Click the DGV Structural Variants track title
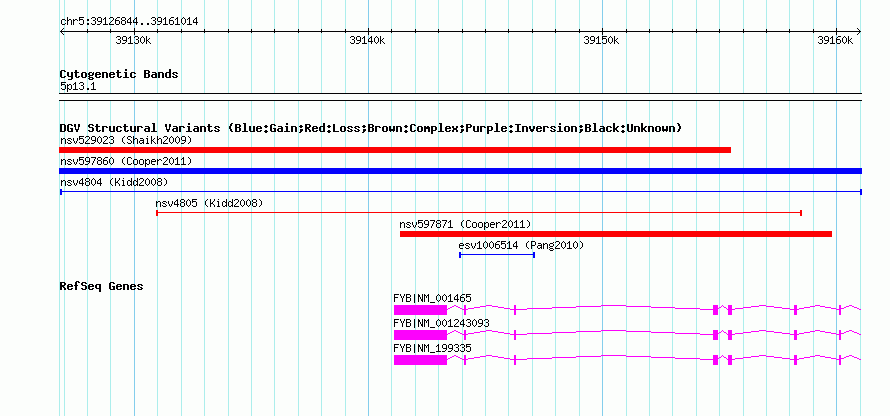Image resolution: width=890 pixels, height=416 pixels. point(371,128)
